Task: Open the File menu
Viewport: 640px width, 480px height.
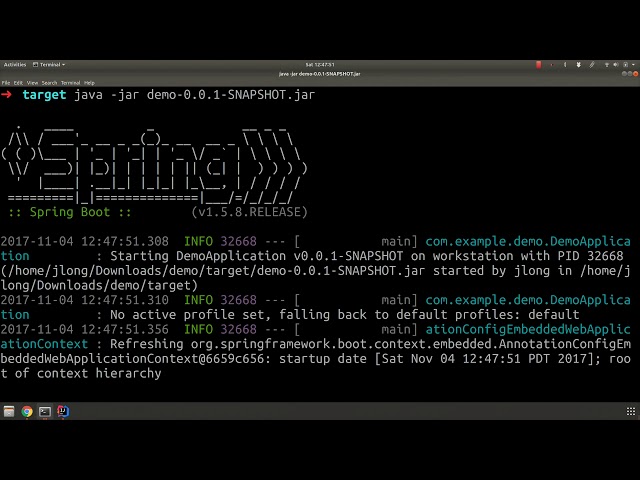Action: 6,83
